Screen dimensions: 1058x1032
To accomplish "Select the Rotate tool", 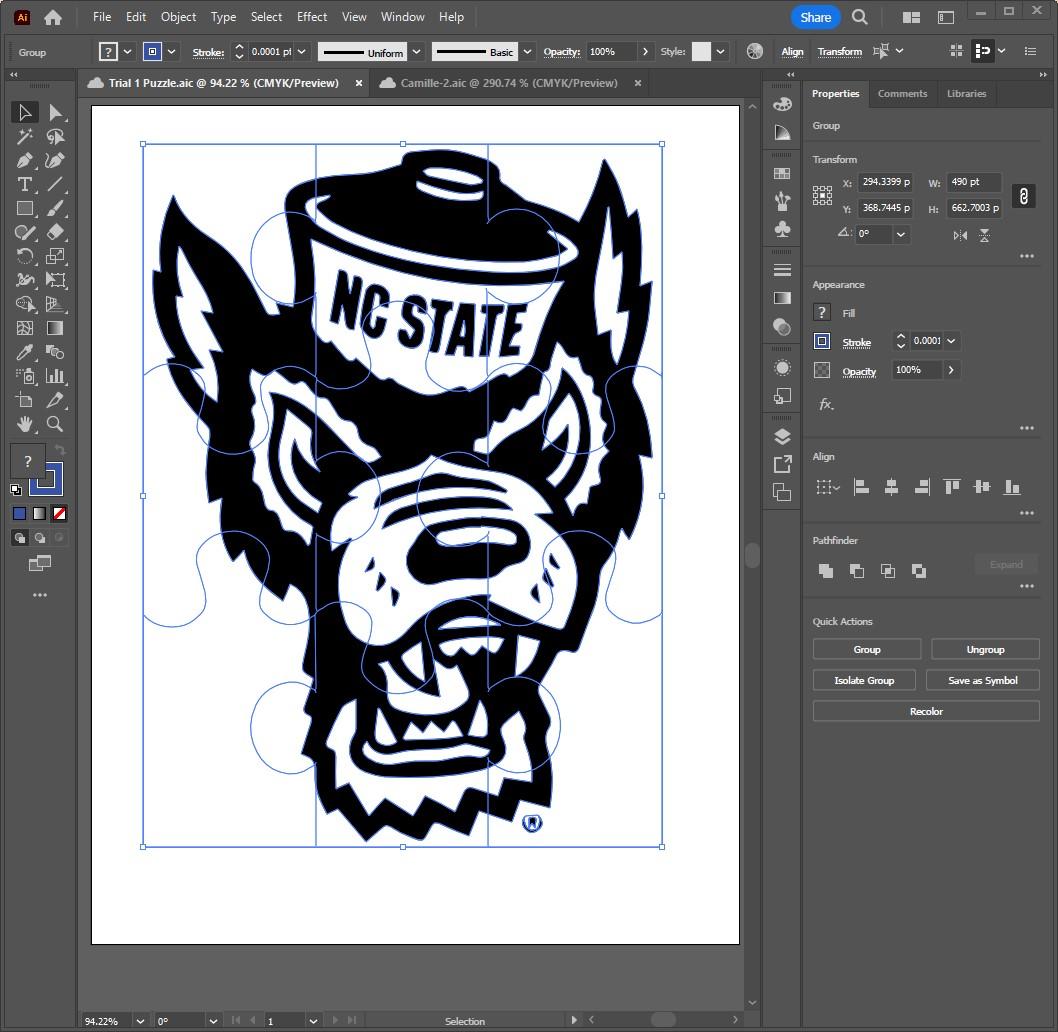I will coord(25,256).
